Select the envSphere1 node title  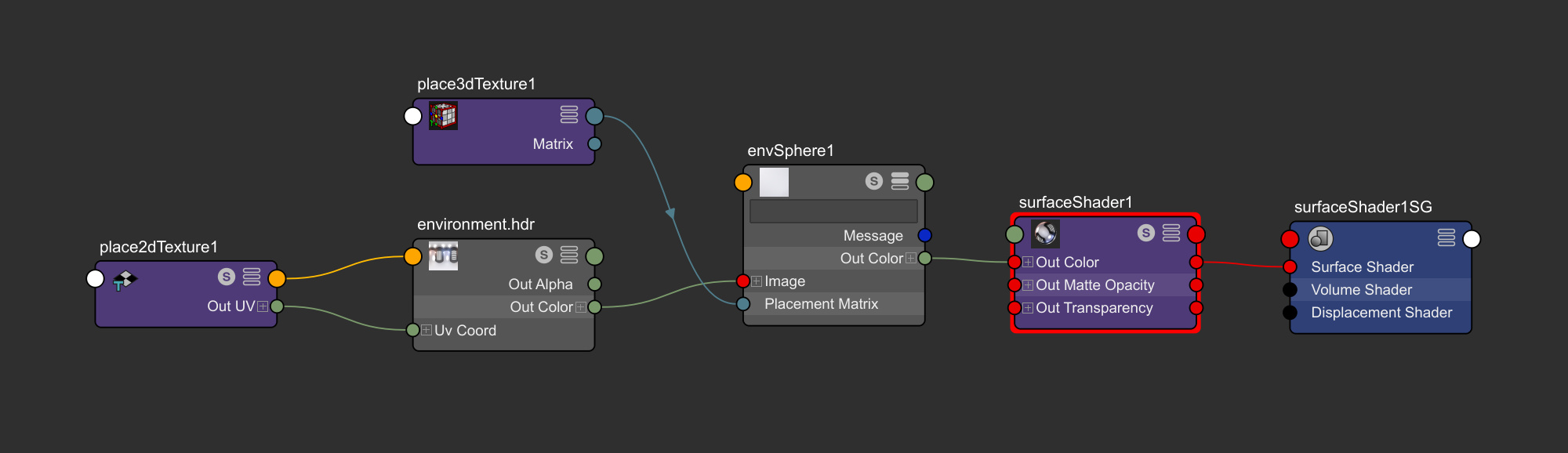(x=791, y=150)
